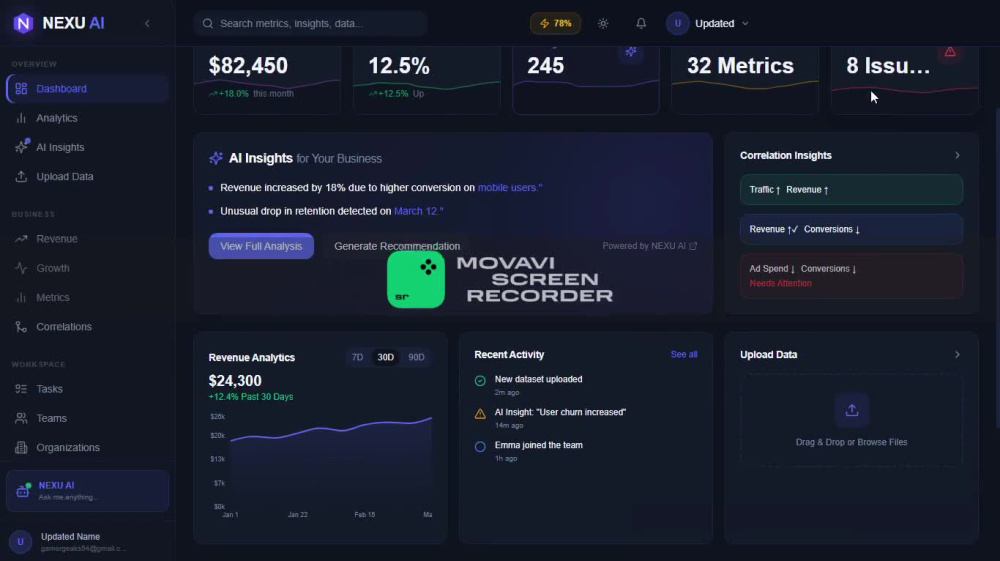1000x561 pixels.
Task: Click the Correlations sidebar icon
Action: pos(21,327)
